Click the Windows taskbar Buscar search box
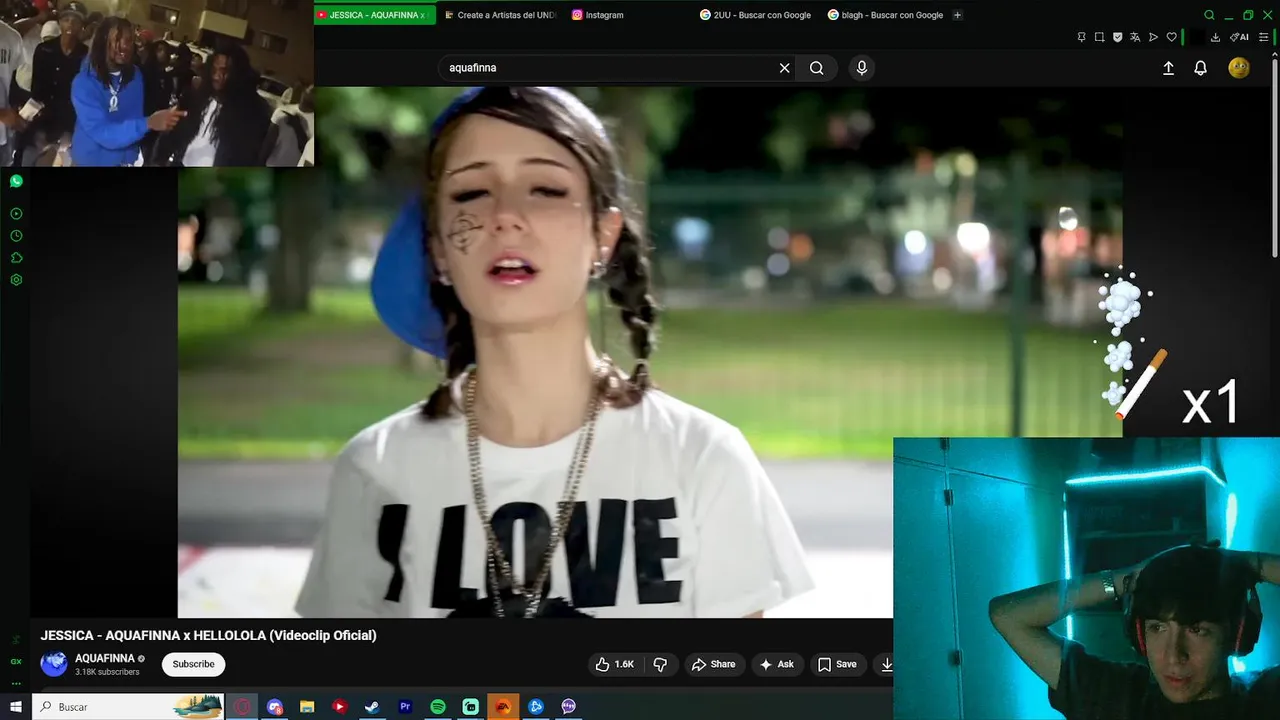Image resolution: width=1280 pixels, height=720 pixels. (129, 706)
